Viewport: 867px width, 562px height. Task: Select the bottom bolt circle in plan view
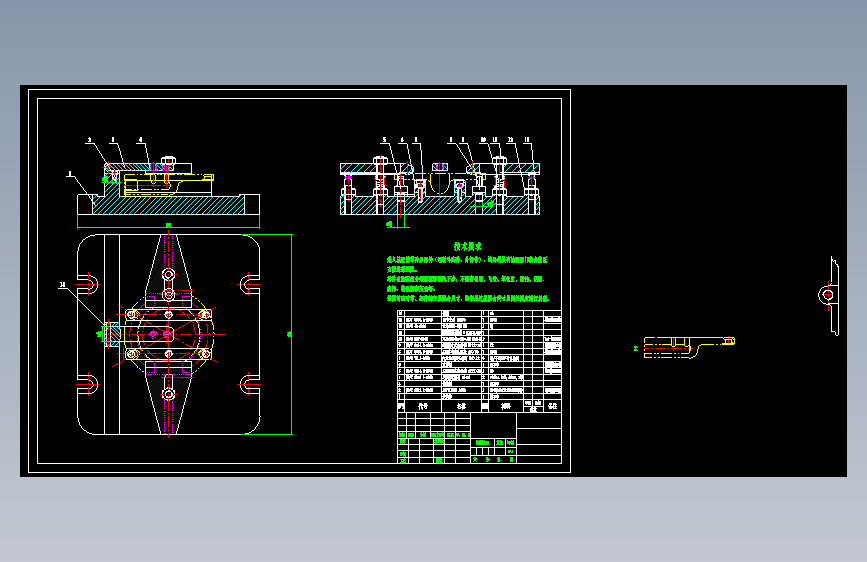[169, 394]
